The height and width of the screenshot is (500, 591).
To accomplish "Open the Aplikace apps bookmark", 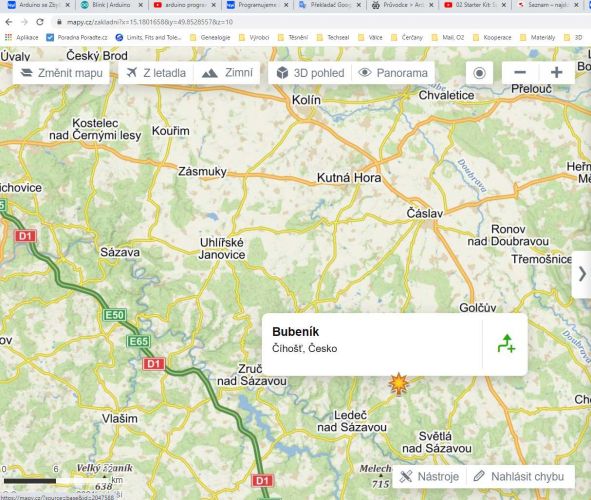I will (21, 37).
